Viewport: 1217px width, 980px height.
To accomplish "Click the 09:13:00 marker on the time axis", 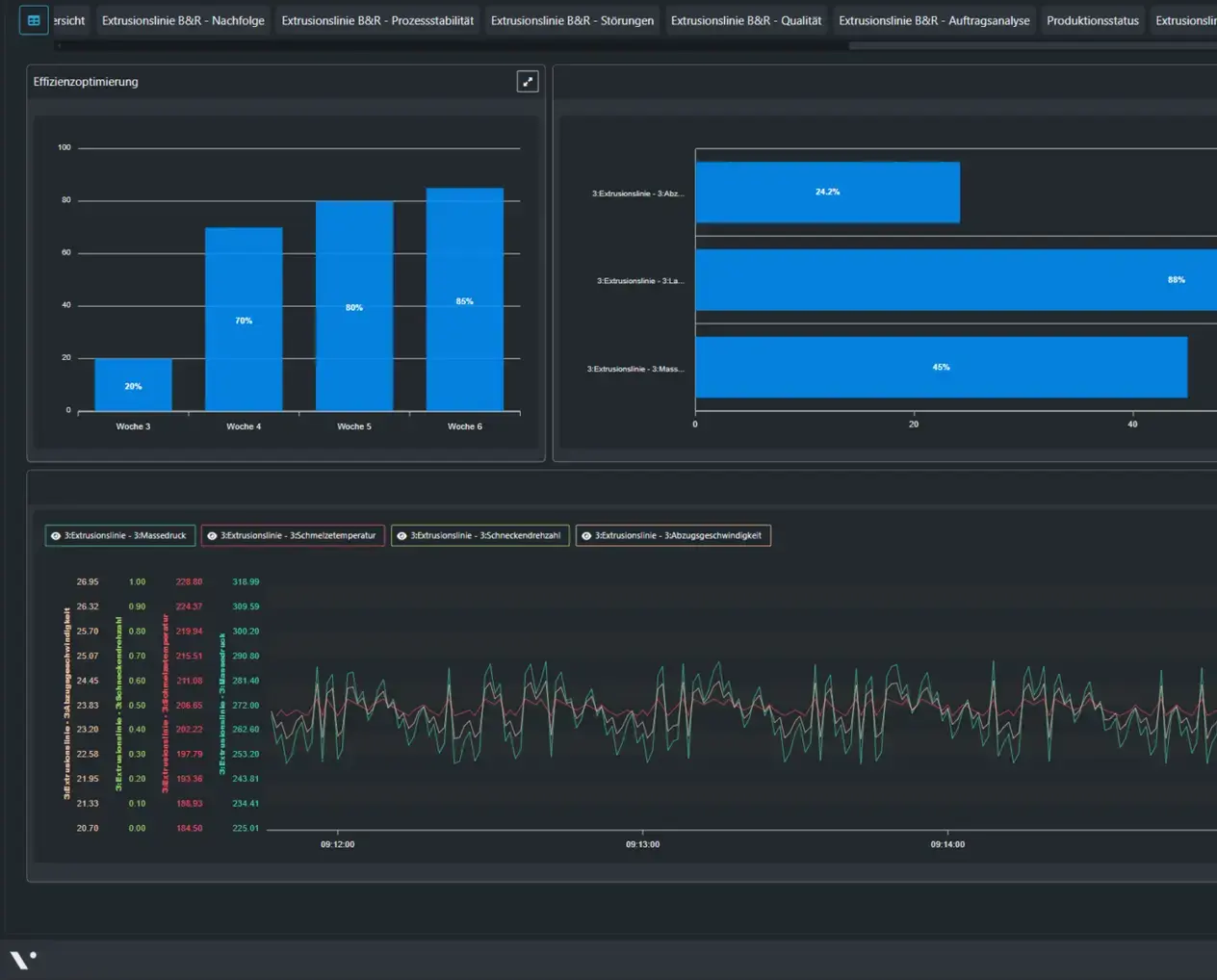I will [642, 844].
